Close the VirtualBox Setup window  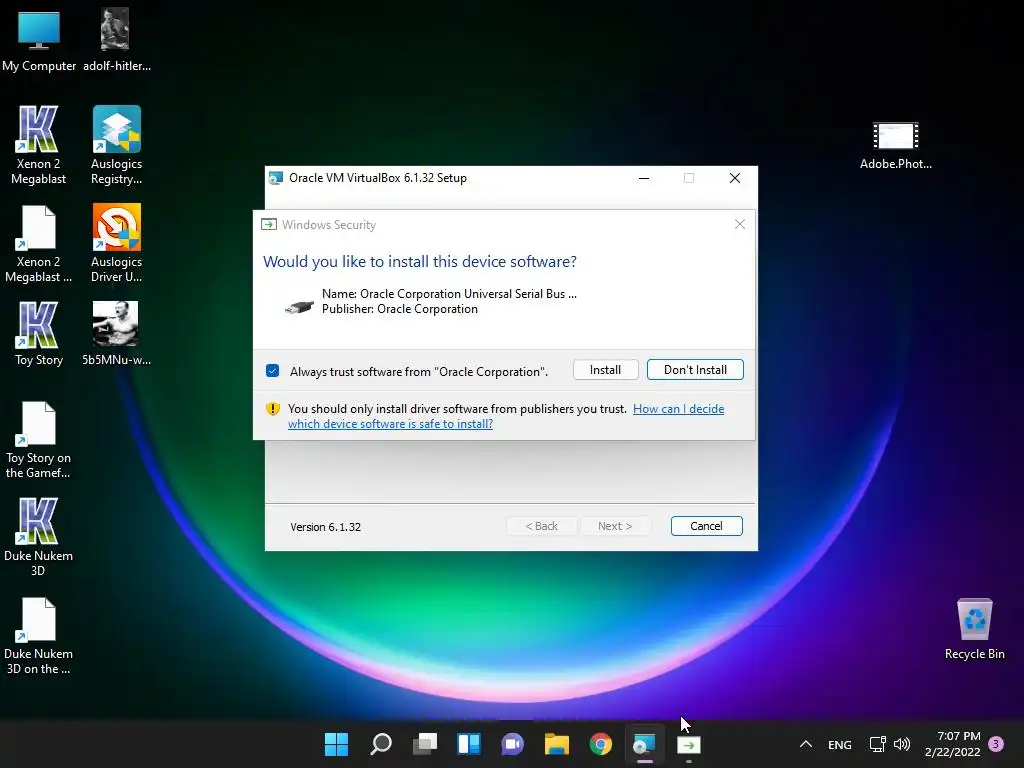[735, 178]
